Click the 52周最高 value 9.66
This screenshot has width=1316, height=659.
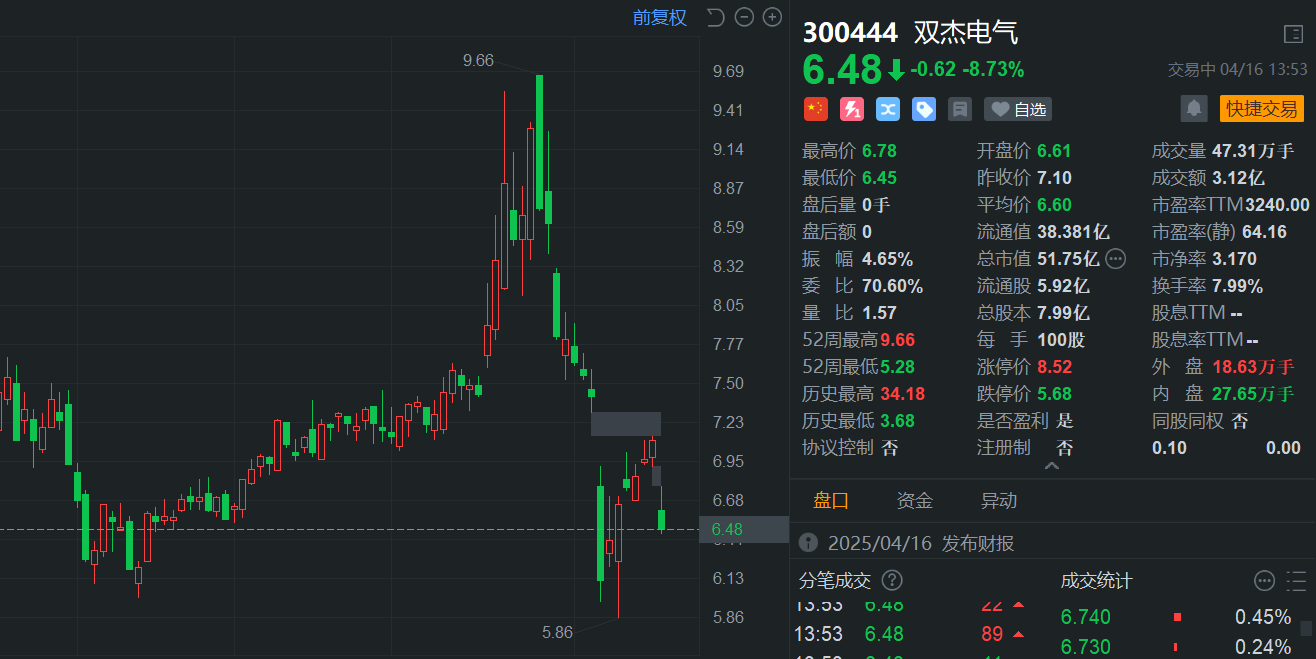pos(898,340)
